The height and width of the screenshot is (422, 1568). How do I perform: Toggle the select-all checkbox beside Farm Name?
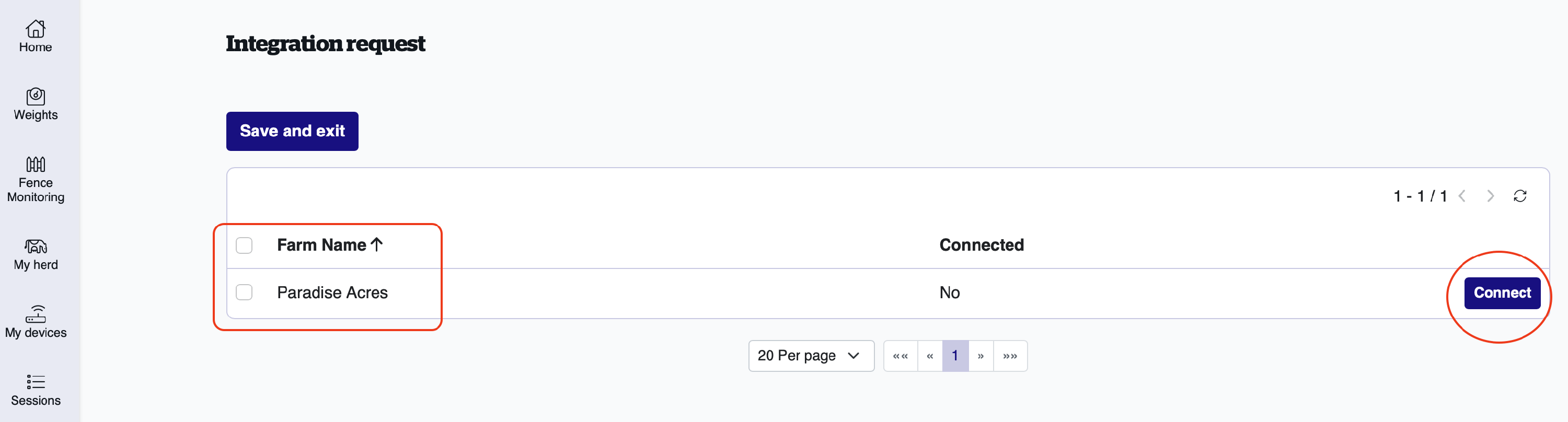coord(244,245)
